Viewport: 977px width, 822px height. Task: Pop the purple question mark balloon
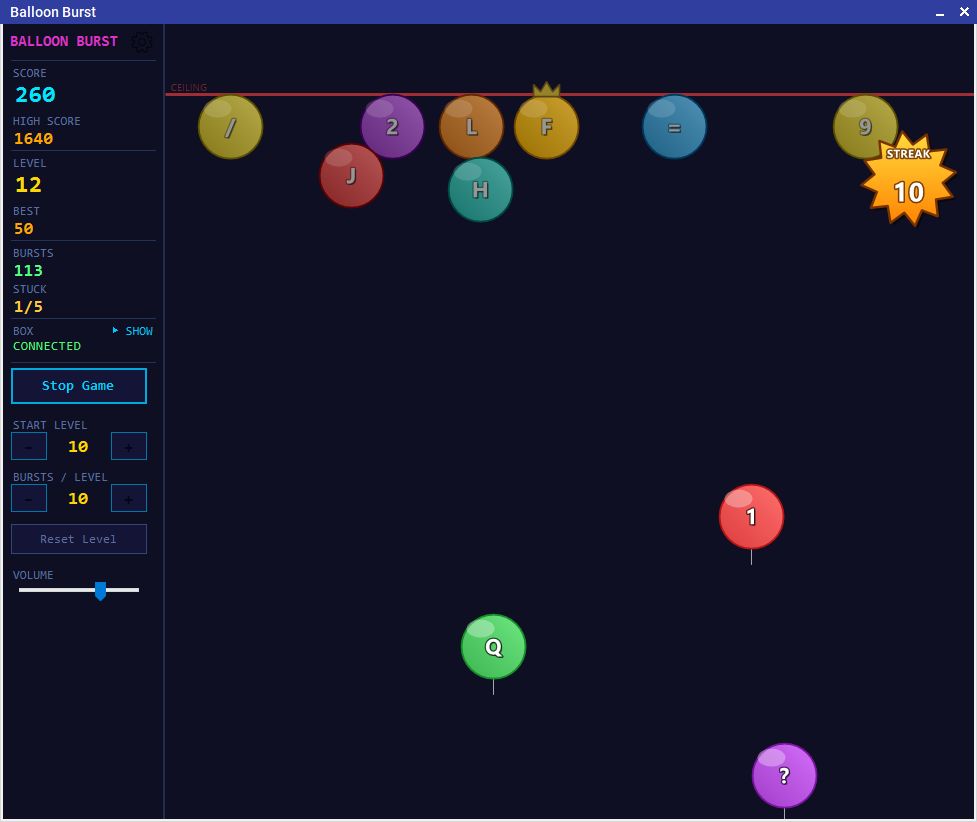(784, 776)
